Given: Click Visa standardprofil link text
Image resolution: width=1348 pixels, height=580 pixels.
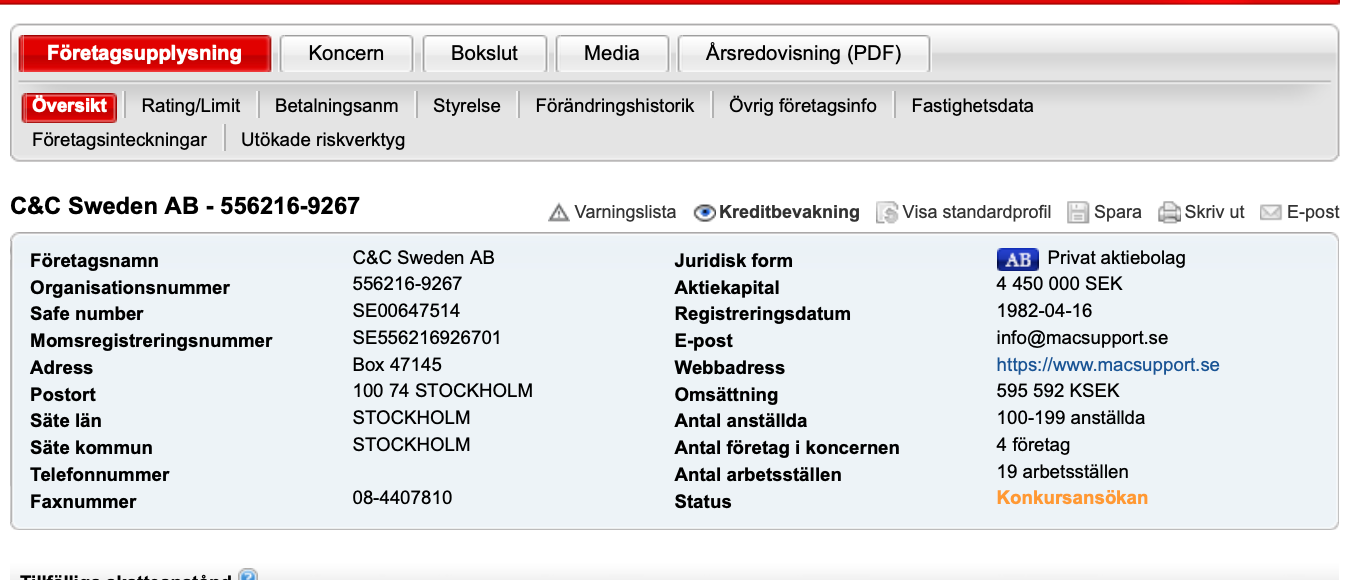Looking at the screenshot, I should pyautogui.click(x=977, y=212).
